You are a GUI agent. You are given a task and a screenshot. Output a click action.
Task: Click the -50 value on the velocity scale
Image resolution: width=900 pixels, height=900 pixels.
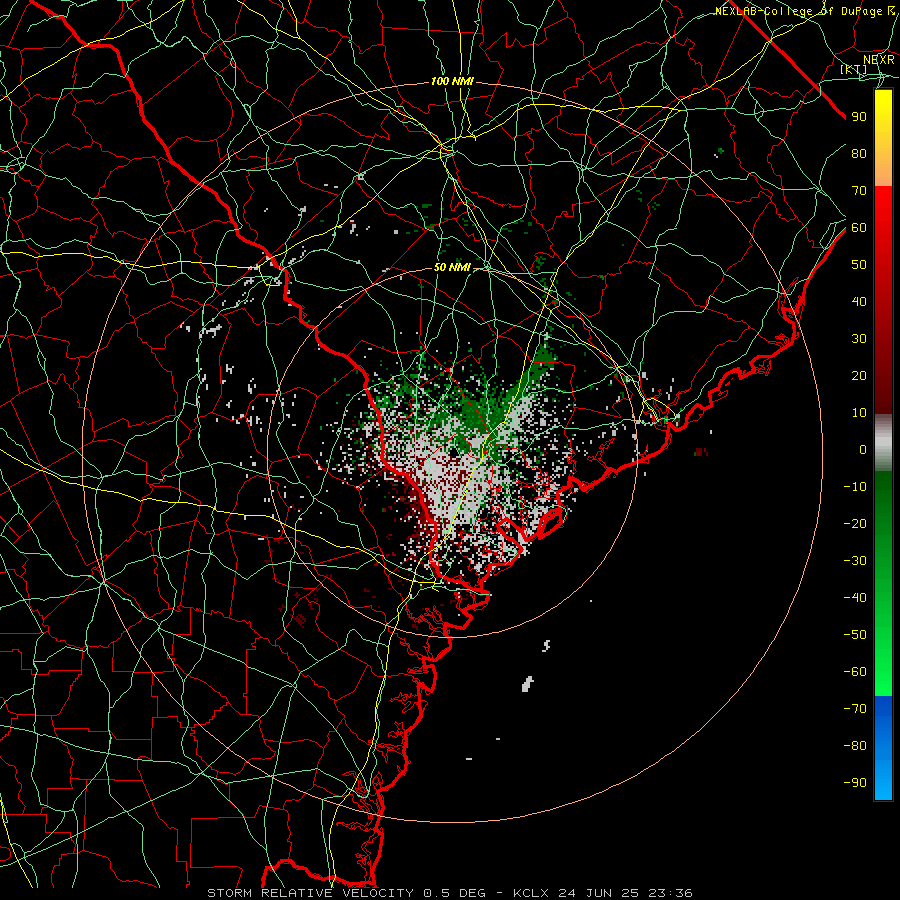pyautogui.click(x=855, y=635)
